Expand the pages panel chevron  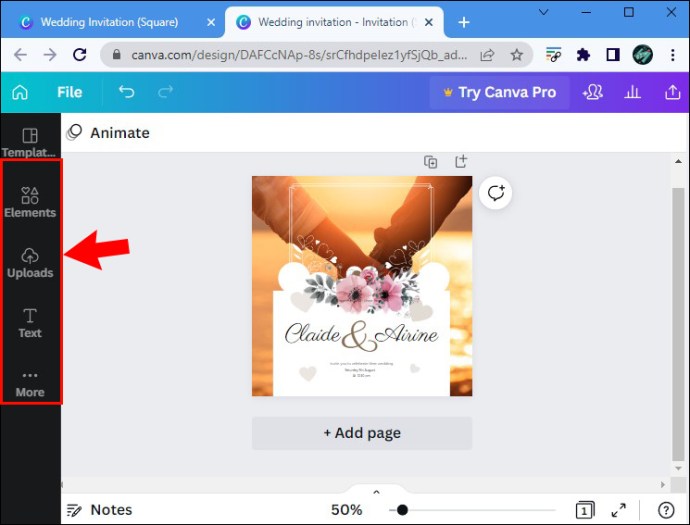click(376, 492)
